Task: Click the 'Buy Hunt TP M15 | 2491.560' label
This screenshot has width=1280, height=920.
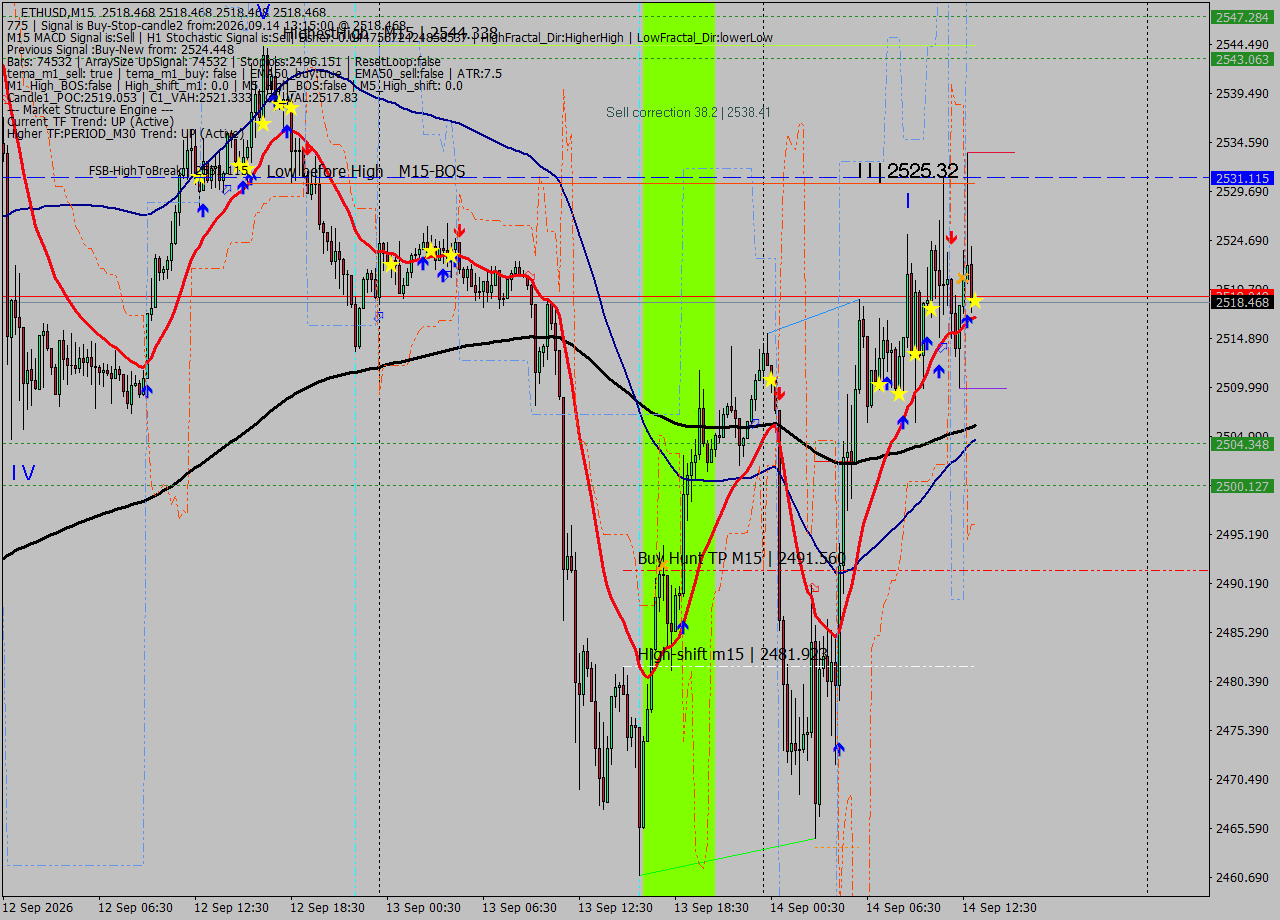Action: 741,558
